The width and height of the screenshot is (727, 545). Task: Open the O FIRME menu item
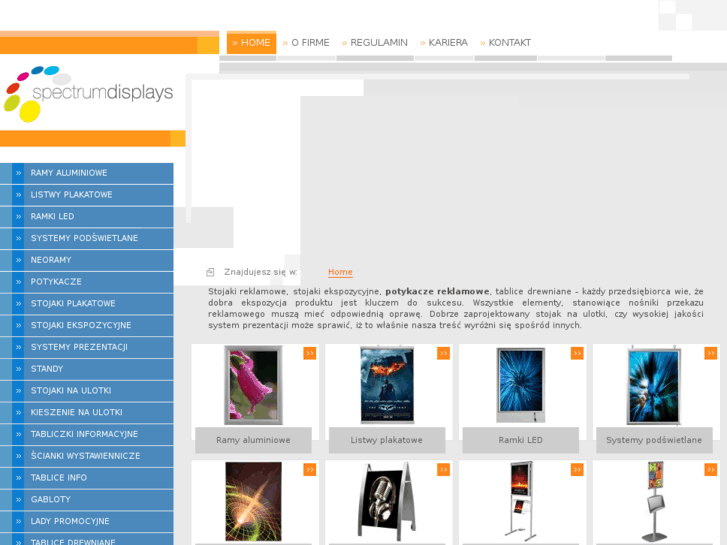(x=306, y=43)
